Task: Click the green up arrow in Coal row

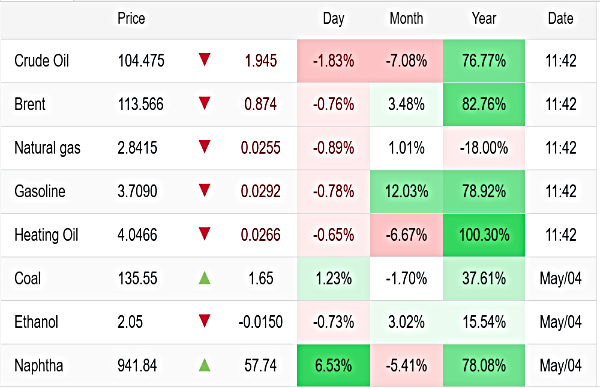Action: click(205, 277)
